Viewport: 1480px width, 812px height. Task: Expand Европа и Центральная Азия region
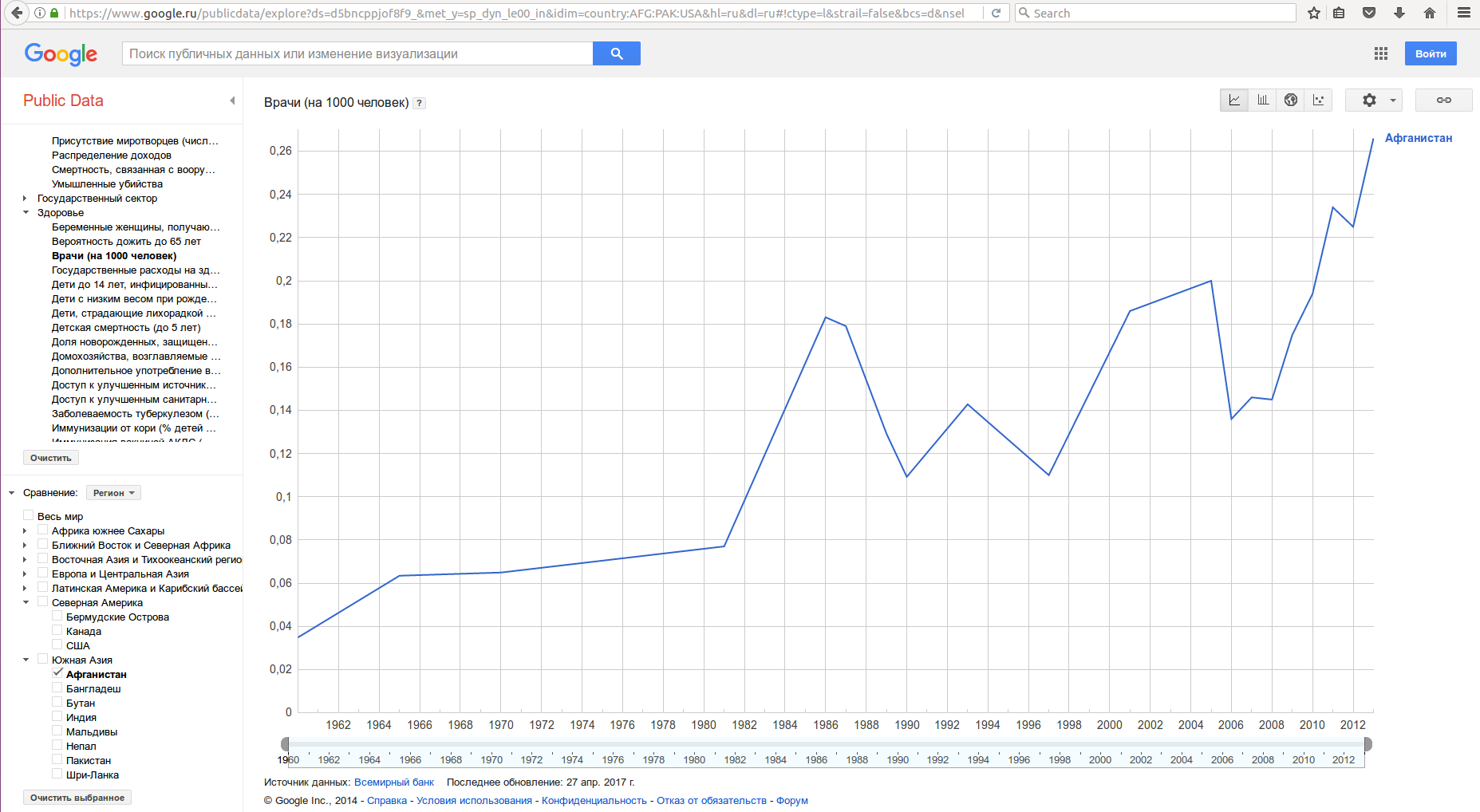[x=26, y=574]
